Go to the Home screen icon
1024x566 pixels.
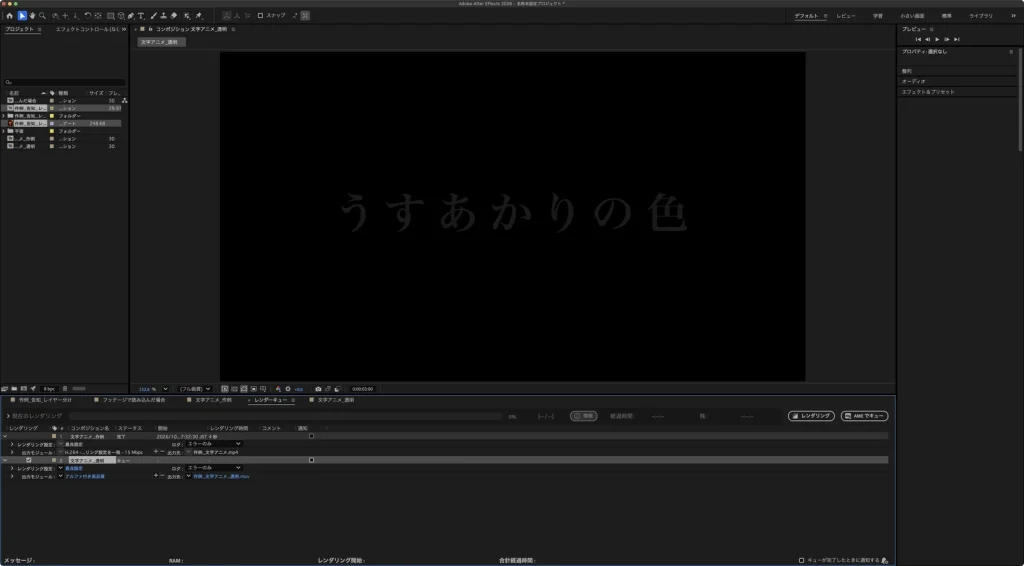(x=9, y=16)
